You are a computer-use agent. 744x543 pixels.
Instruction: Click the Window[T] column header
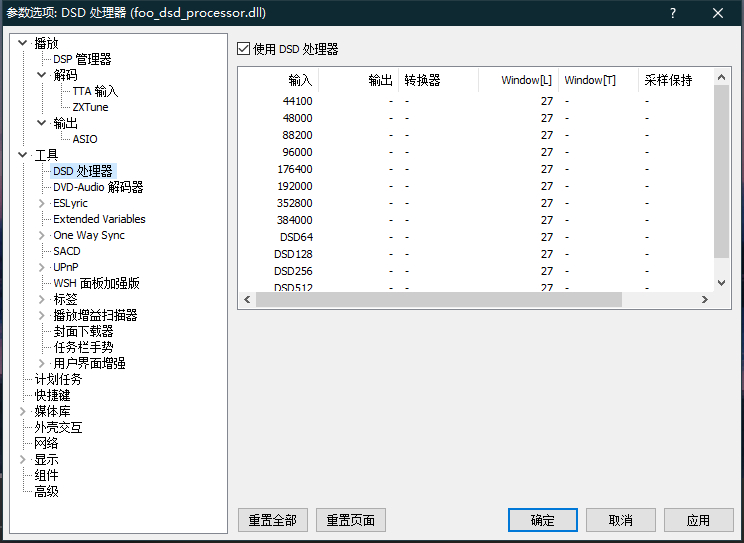pyautogui.click(x=598, y=80)
